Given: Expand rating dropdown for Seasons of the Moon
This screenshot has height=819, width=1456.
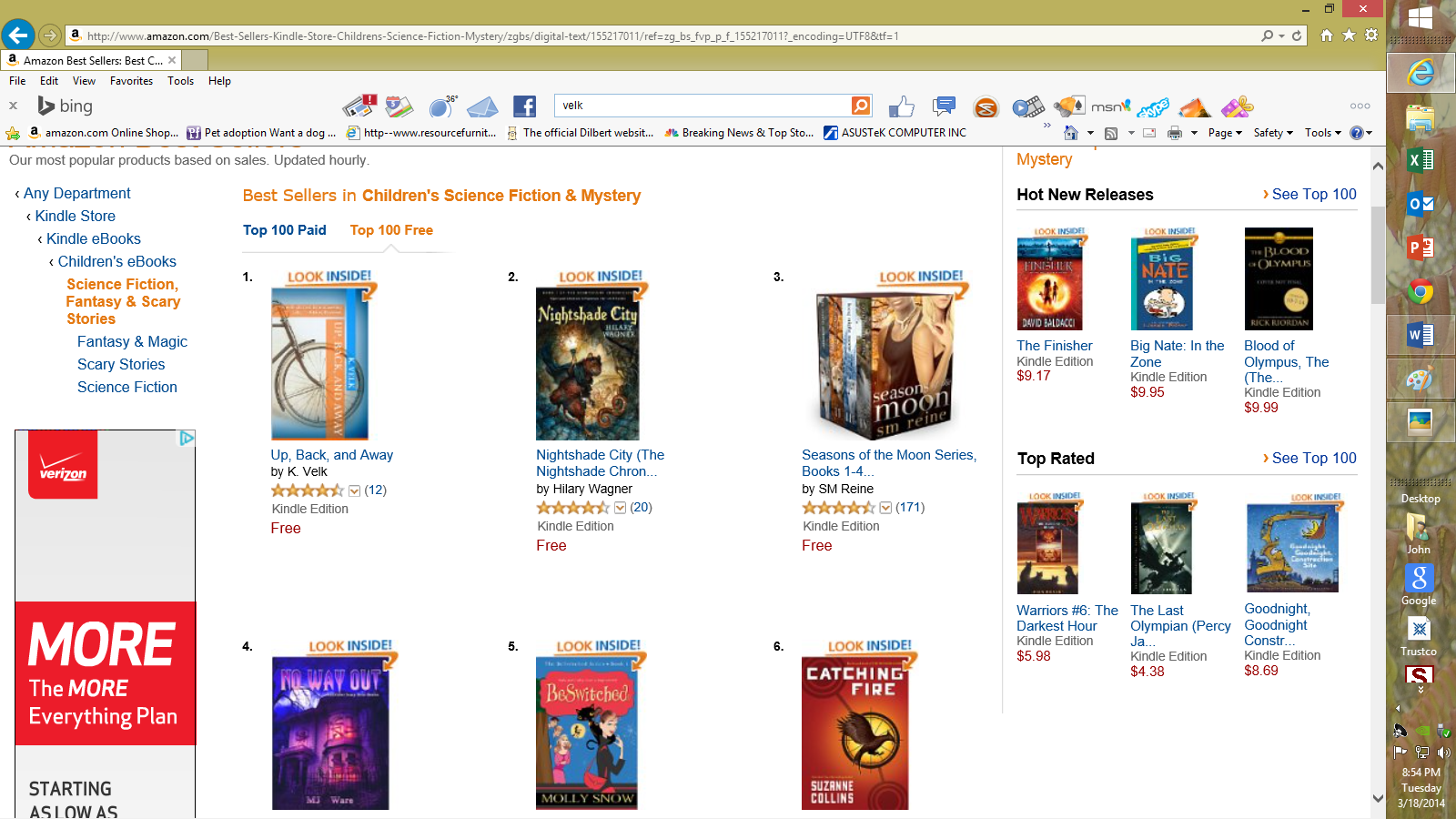Looking at the screenshot, I should (885, 508).
